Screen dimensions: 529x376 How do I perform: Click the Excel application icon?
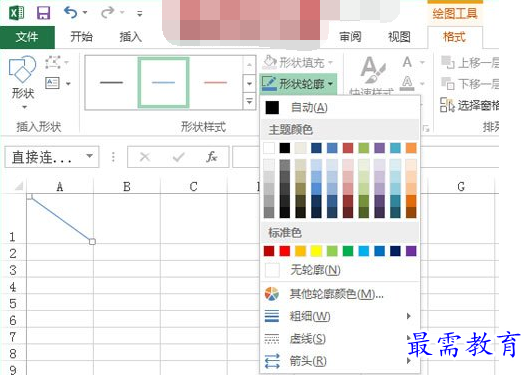coord(17,13)
